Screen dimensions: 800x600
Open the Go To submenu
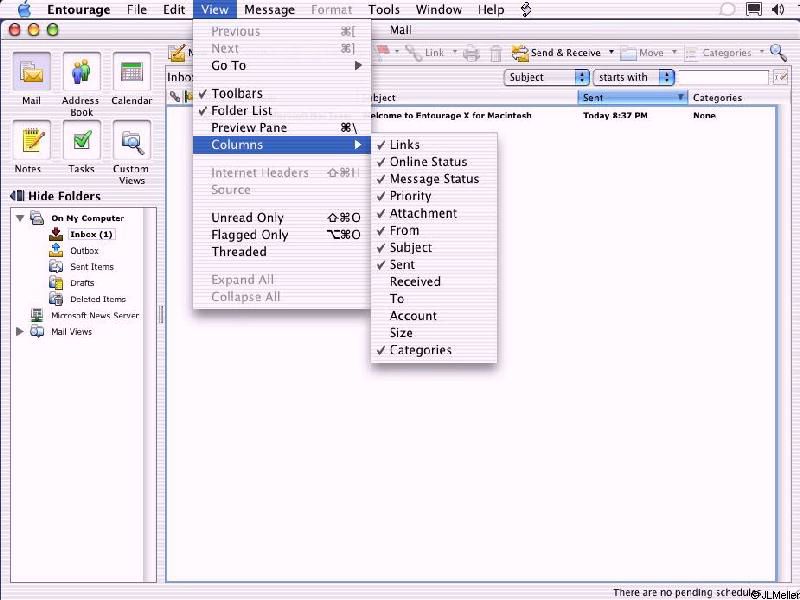[x=282, y=66]
